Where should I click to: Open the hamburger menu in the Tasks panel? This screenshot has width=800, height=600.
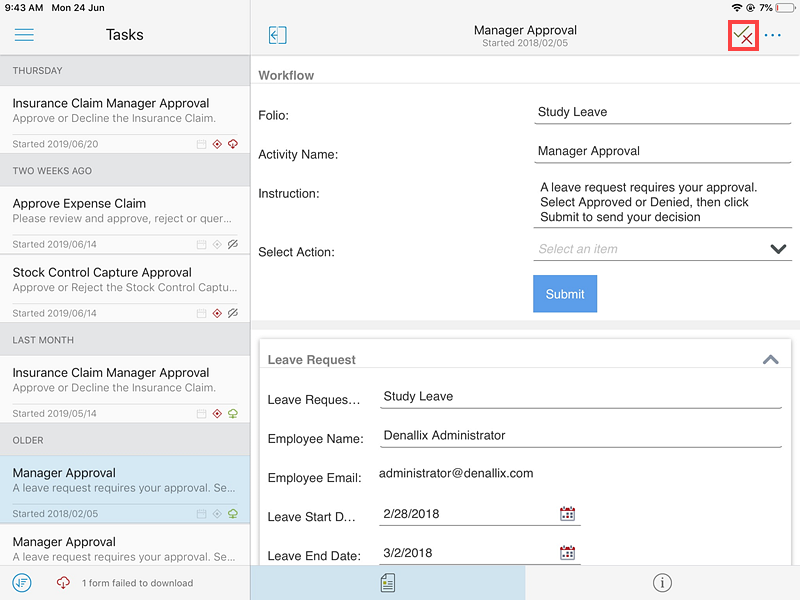[x=24, y=34]
